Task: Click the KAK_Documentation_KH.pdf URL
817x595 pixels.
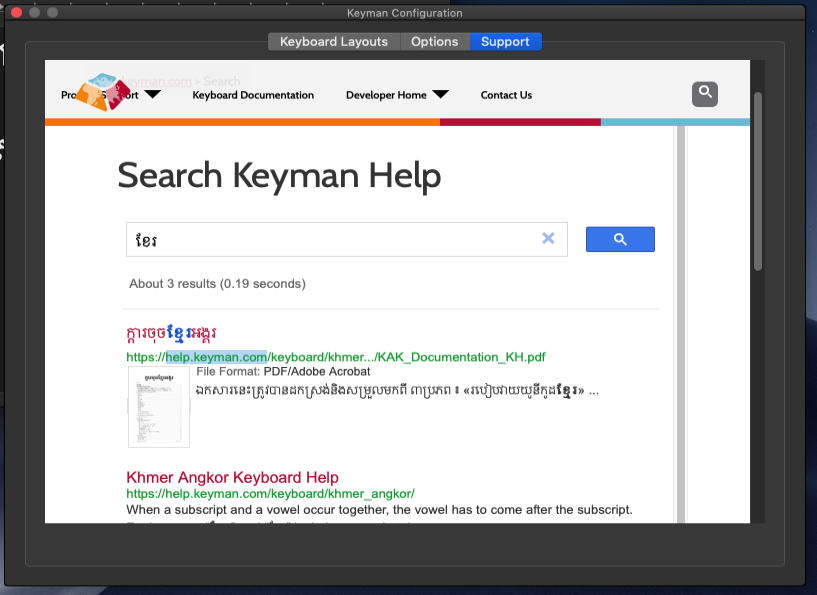Action: point(336,357)
